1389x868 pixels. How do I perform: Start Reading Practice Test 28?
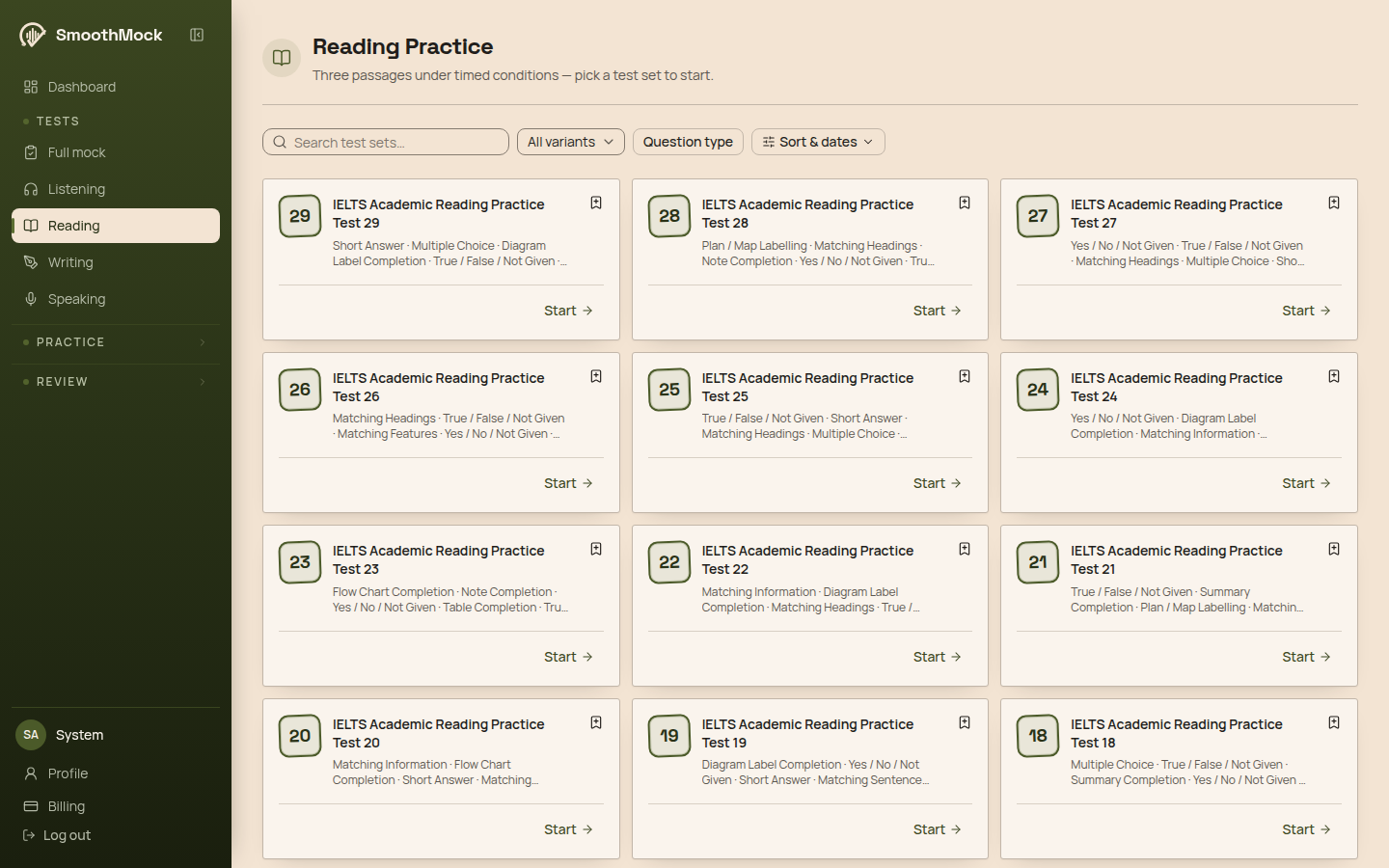point(938,311)
